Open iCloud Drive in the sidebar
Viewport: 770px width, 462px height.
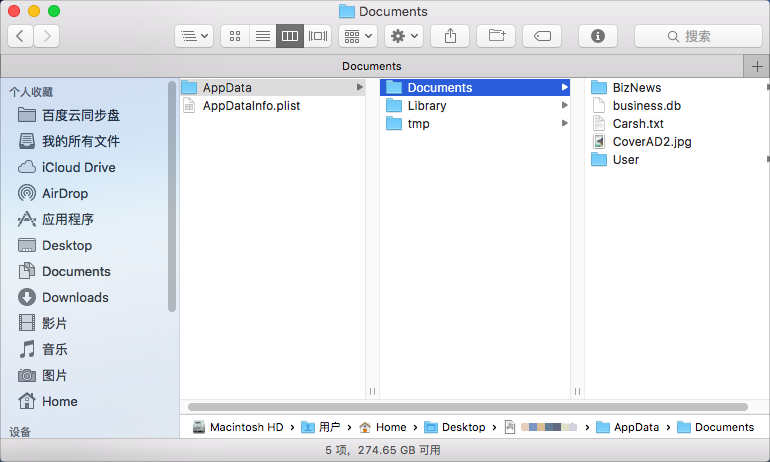67,167
